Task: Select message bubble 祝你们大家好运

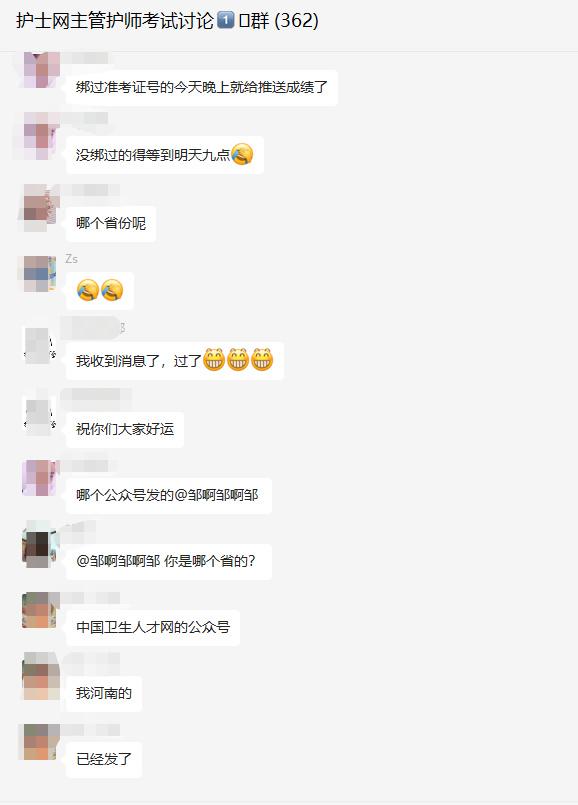Action: point(125,429)
